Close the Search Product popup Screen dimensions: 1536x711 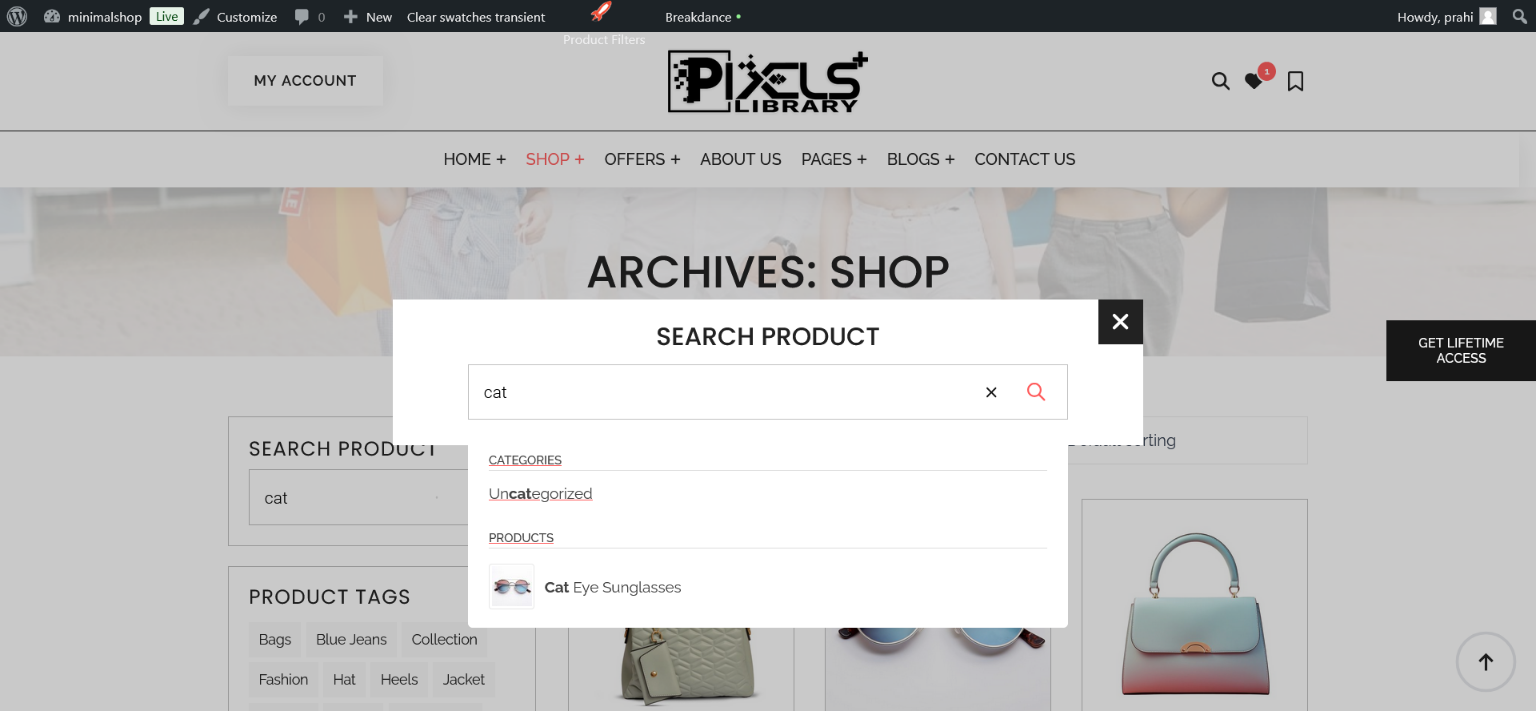click(1120, 322)
